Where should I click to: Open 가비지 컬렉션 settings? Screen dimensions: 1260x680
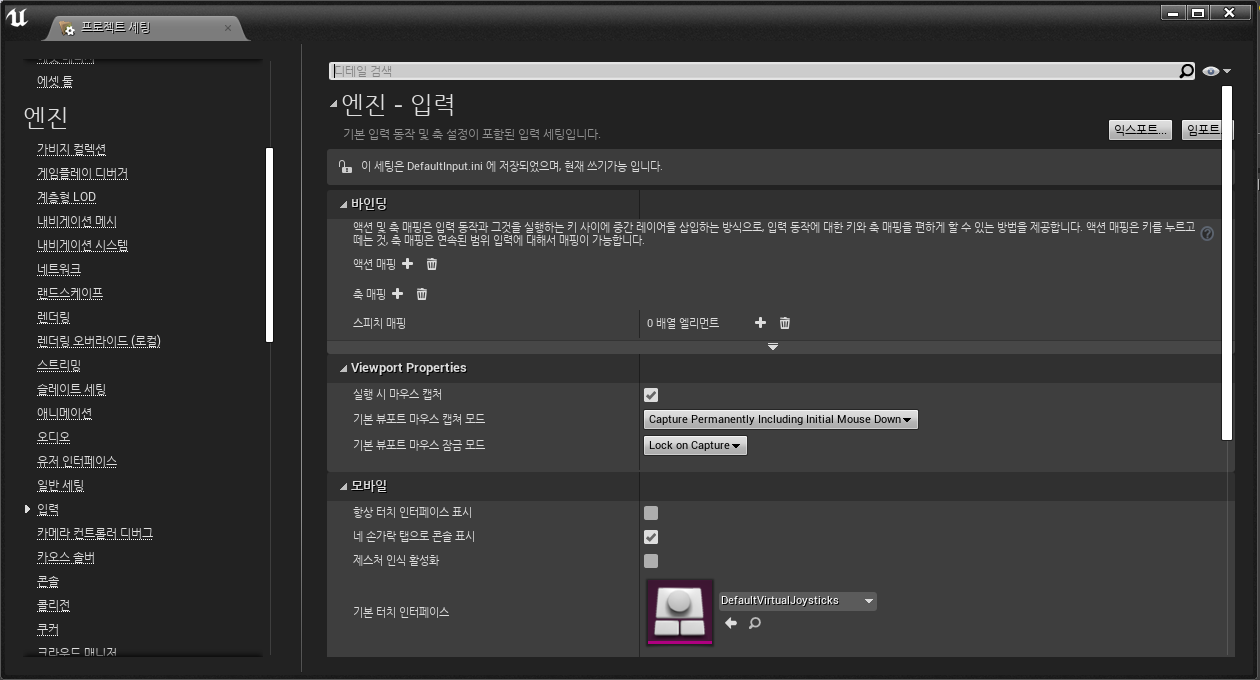coord(71,149)
